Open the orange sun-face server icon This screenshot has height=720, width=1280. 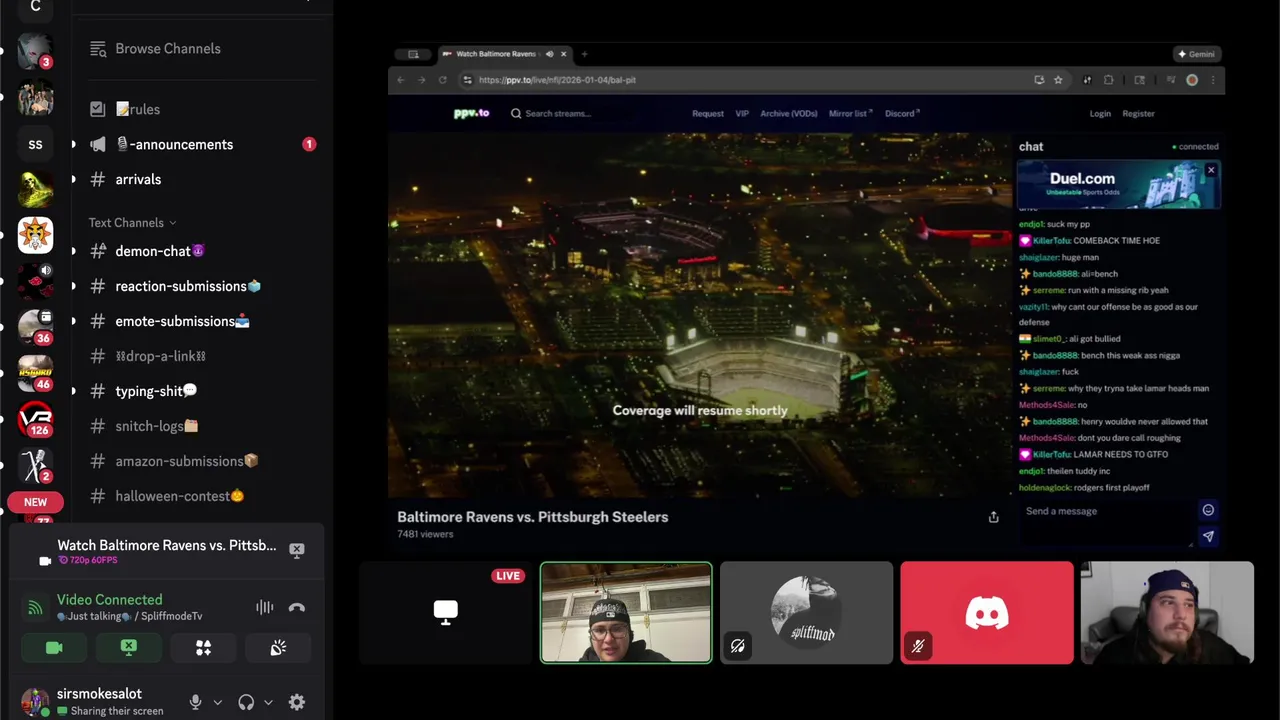(35, 235)
